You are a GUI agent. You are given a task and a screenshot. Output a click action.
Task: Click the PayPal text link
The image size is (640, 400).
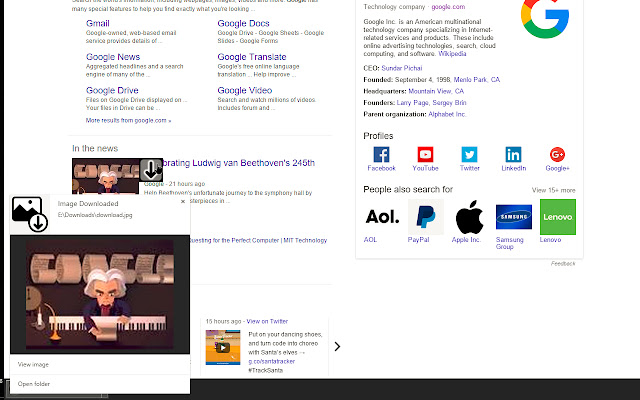click(x=418, y=240)
